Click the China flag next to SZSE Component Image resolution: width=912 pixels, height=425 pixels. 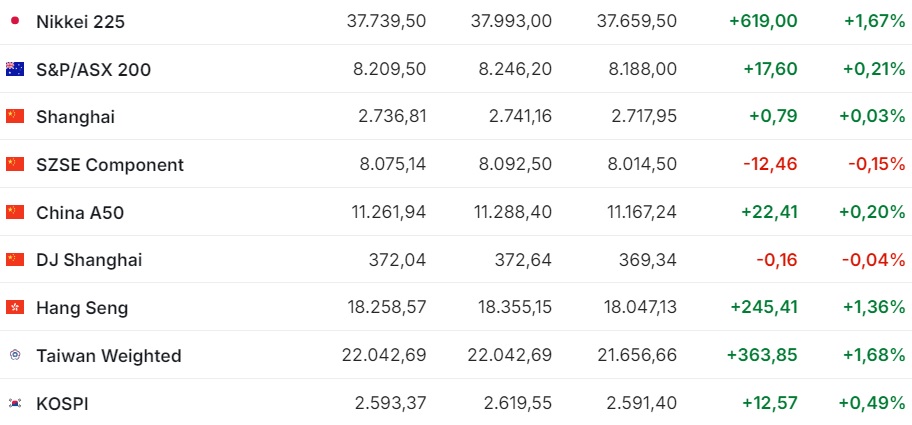pyautogui.click(x=15, y=165)
